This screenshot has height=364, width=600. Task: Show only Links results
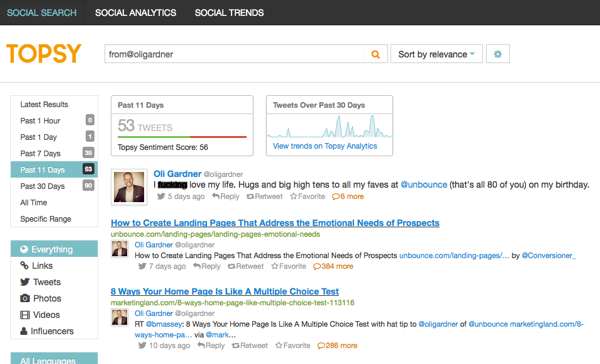[x=36, y=266]
